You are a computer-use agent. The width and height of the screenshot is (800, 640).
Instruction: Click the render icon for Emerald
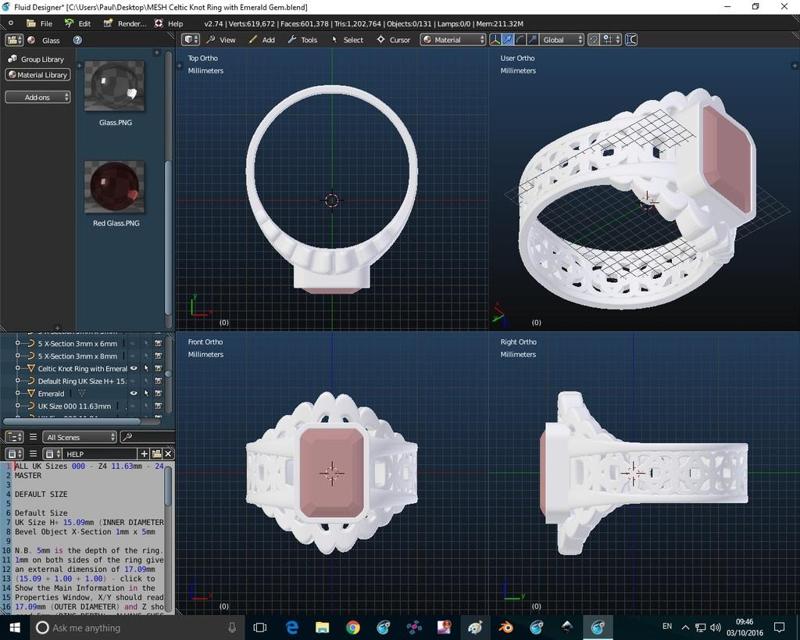(158, 394)
